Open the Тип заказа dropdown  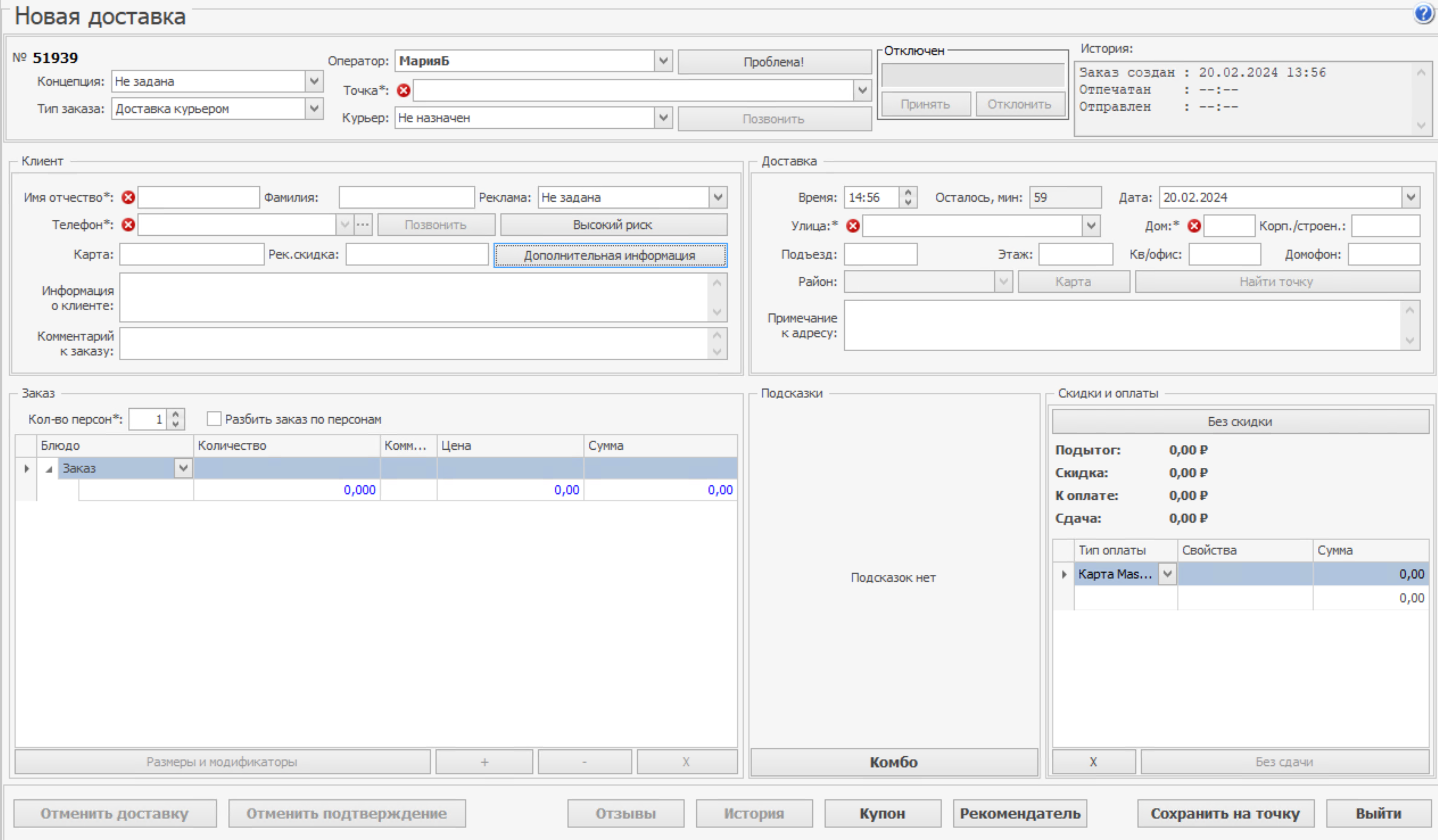click(314, 108)
